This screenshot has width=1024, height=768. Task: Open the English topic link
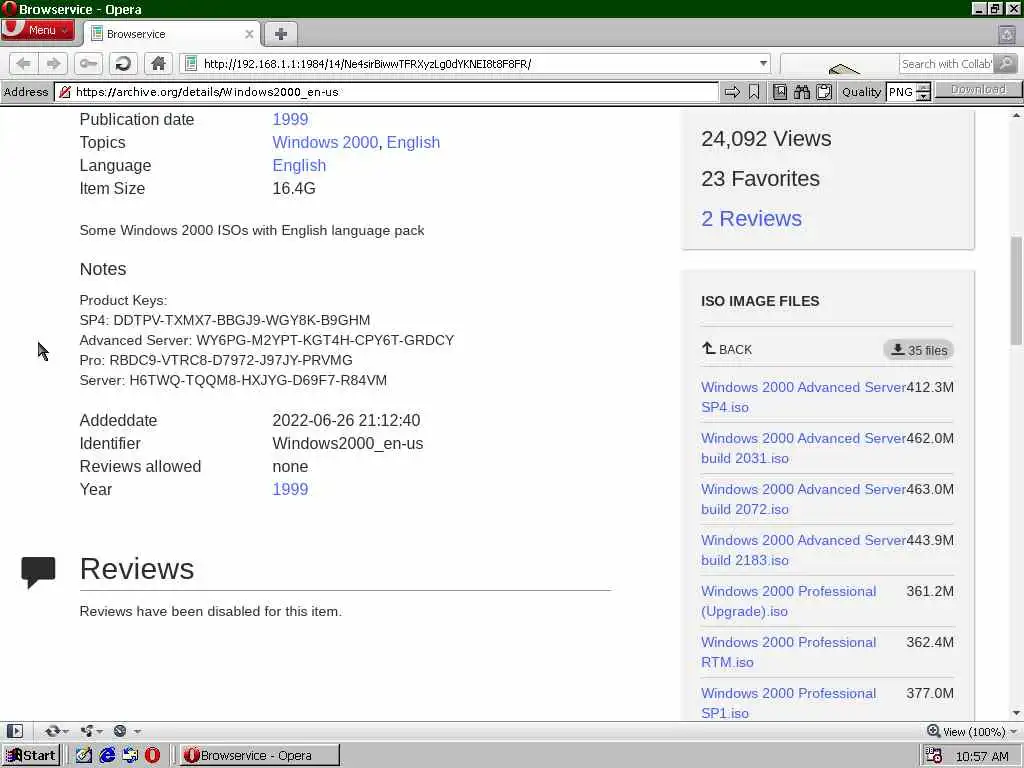click(x=413, y=142)
